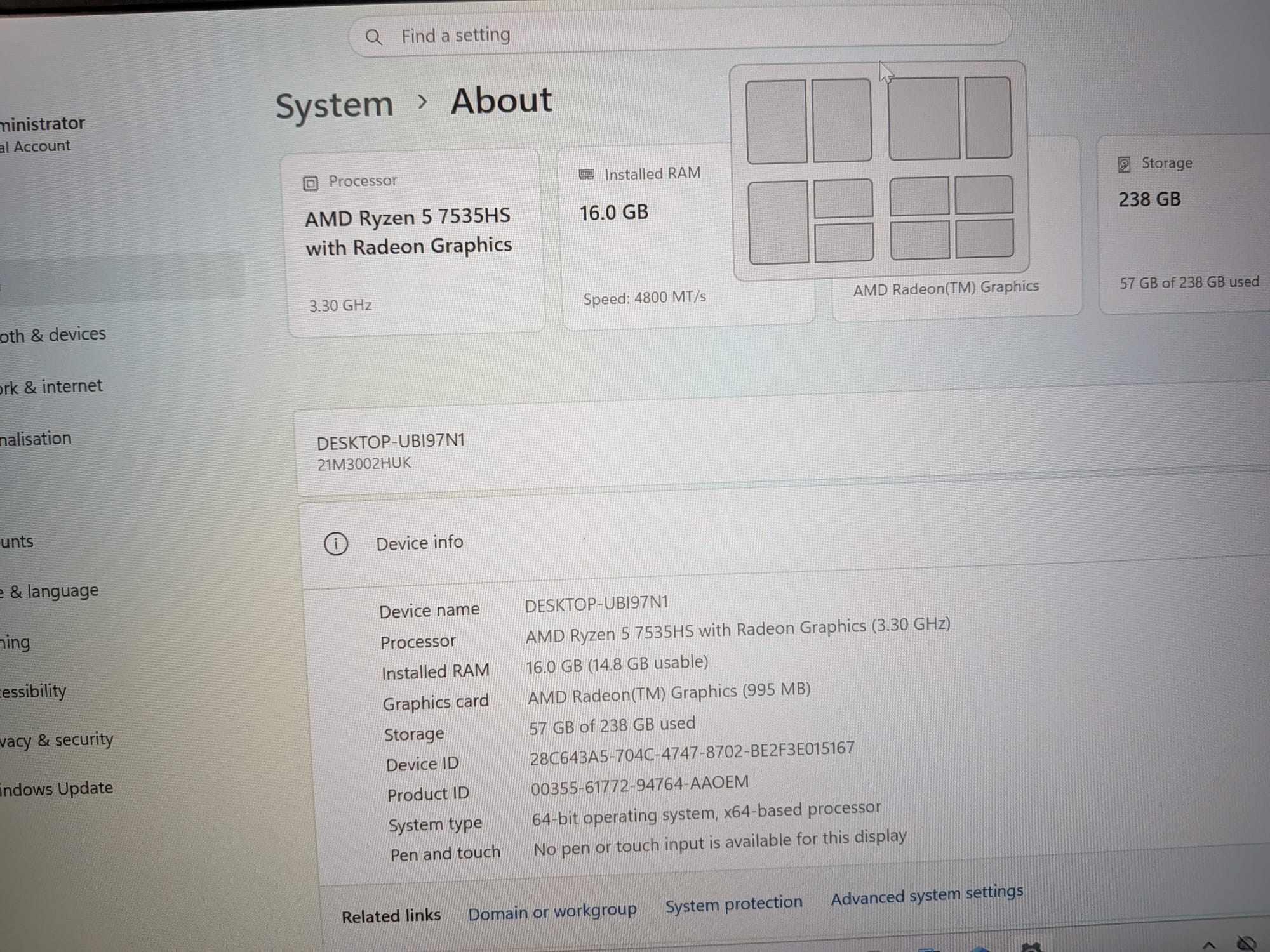Click the Device info circled-i icon
Screen dimensions: 1270x952
click(336, 544)
